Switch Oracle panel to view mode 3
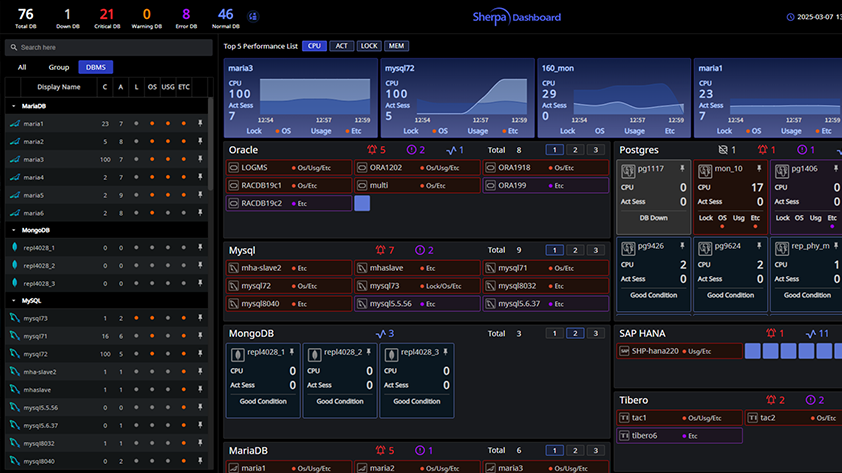 point(595,150)
